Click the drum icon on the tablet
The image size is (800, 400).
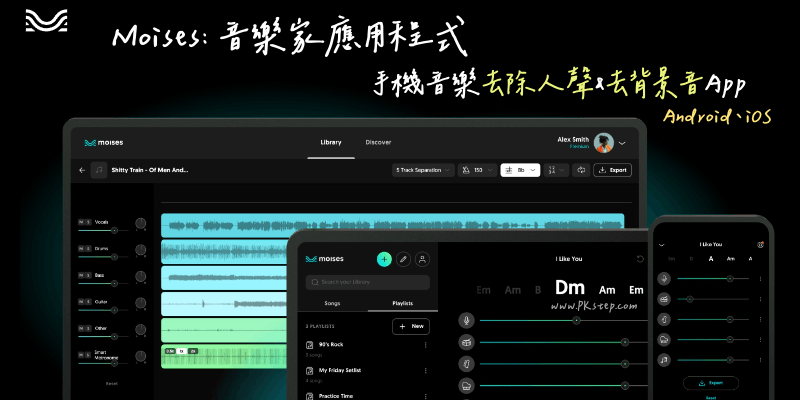click(x=466, y=342)
